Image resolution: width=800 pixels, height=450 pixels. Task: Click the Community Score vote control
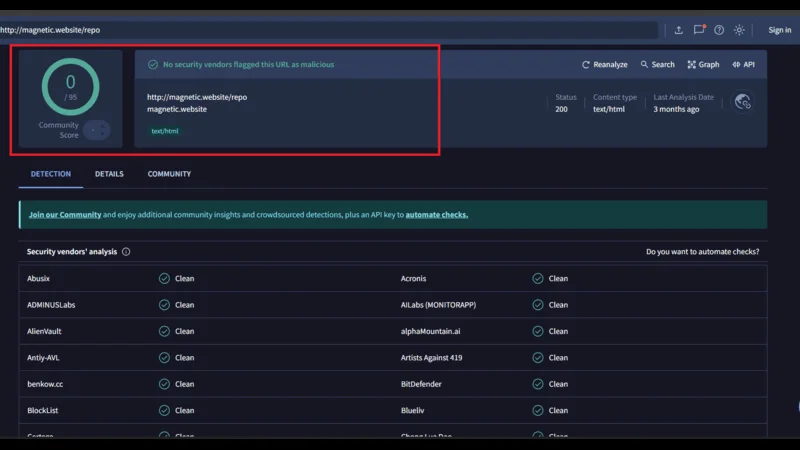(x=97, y=130)
